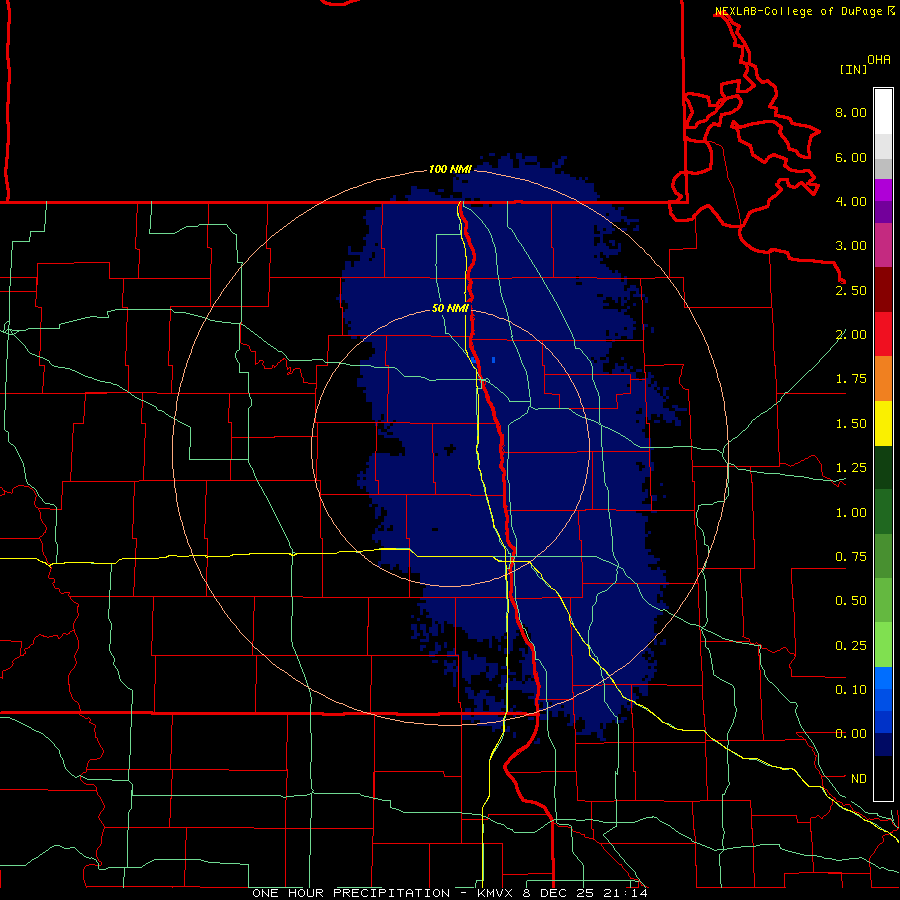The height and width of the screenshot is (900, 900).
Task: Click the 50 NMI range ring label
Action: pyautogui.click(x=451, y=309)
